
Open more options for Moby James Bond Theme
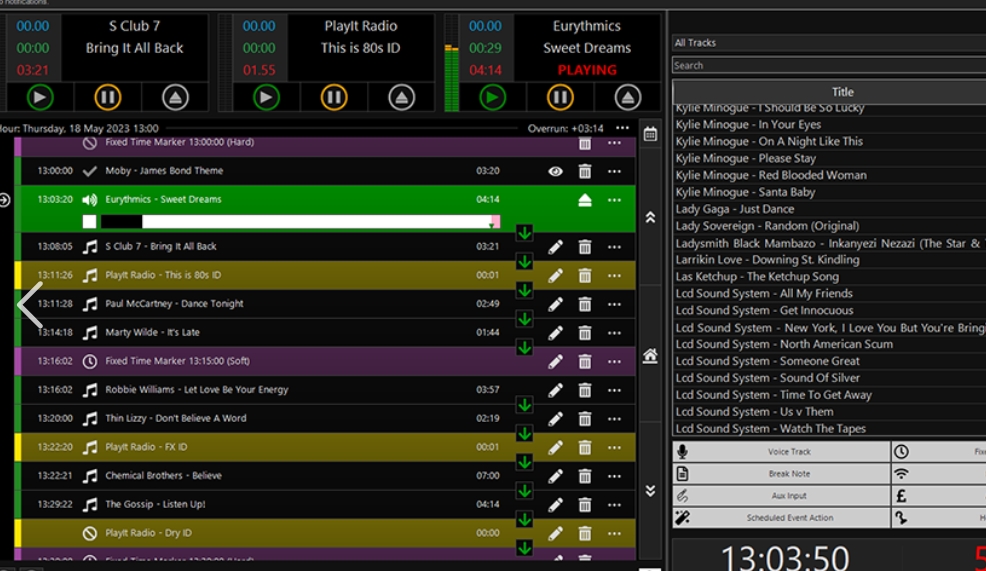coord(614,171)
